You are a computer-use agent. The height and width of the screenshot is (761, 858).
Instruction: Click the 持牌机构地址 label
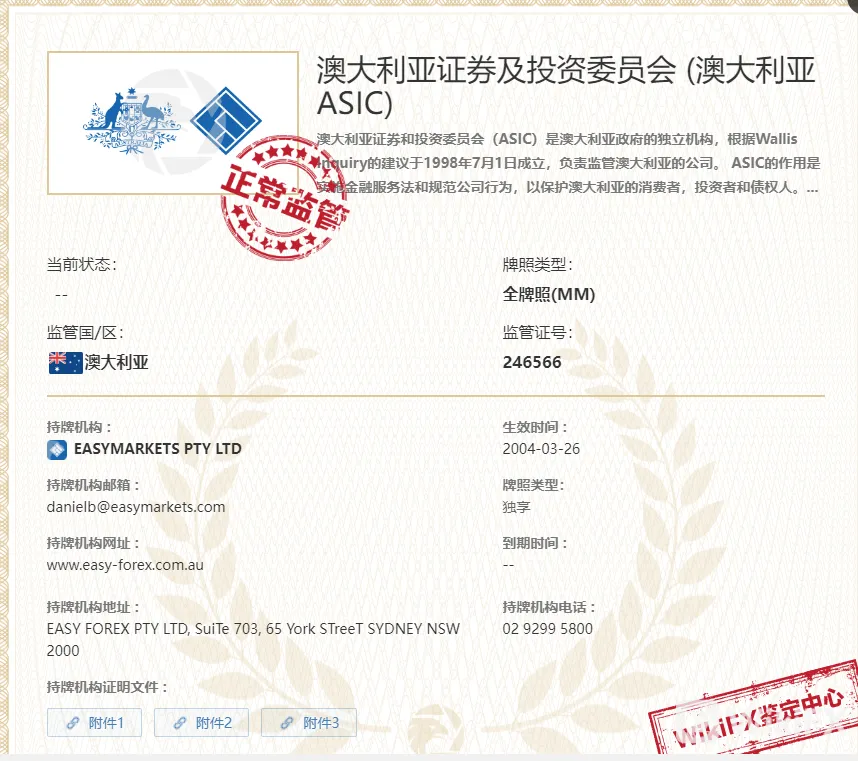[93, 607]
